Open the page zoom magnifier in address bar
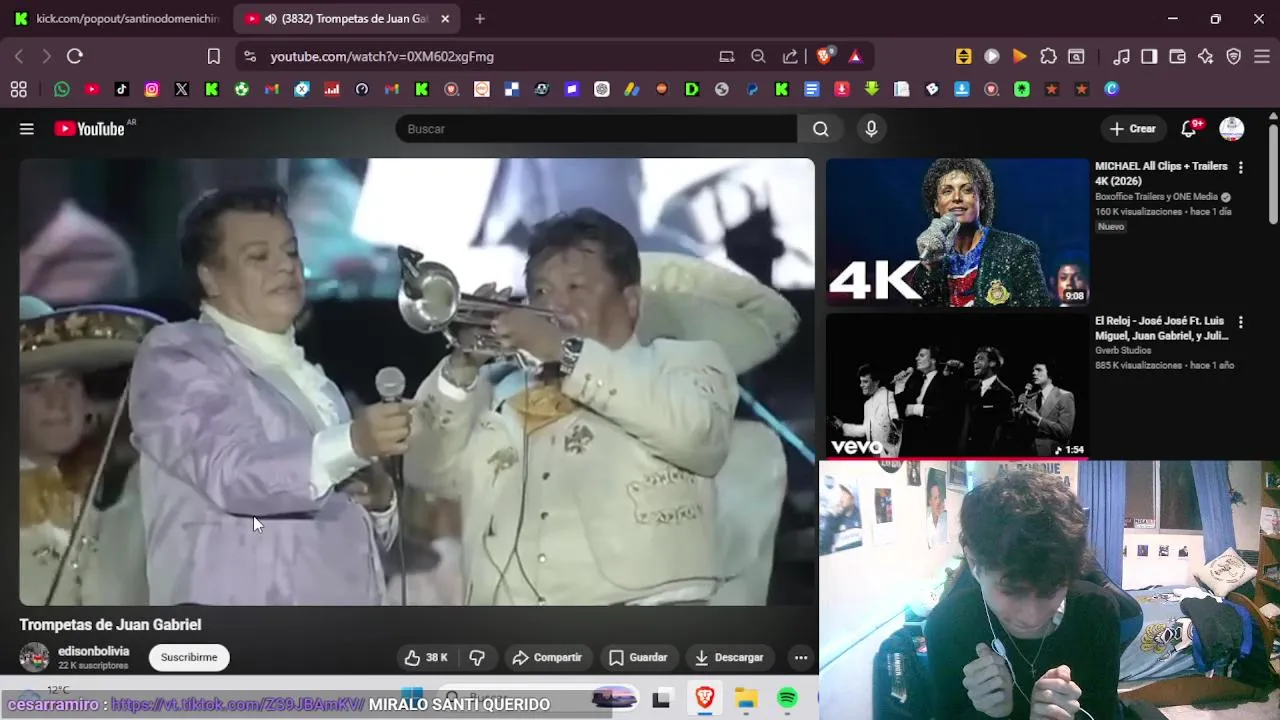Viewport: 1280px width, 720px height. (x=758, y=57)
